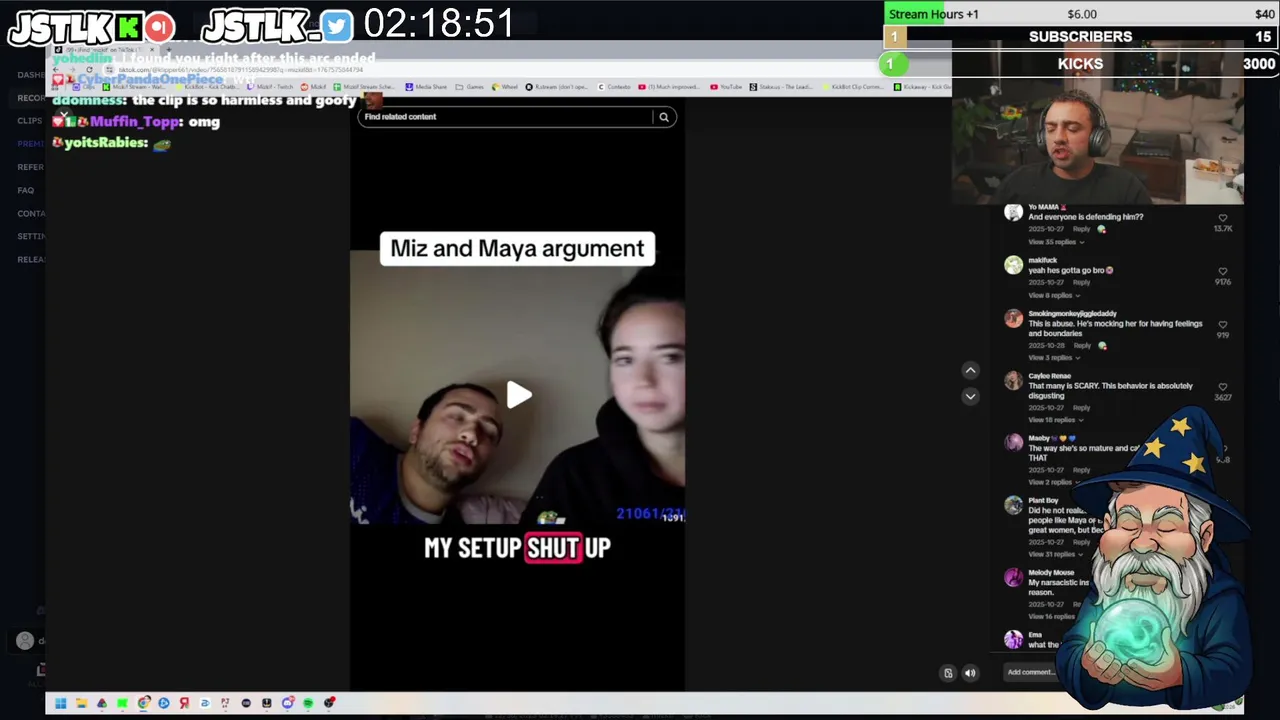Open Melody Mouse's profile avatar
Image resolution: width=1280 pixels, height=720 pixels.
1013,577
